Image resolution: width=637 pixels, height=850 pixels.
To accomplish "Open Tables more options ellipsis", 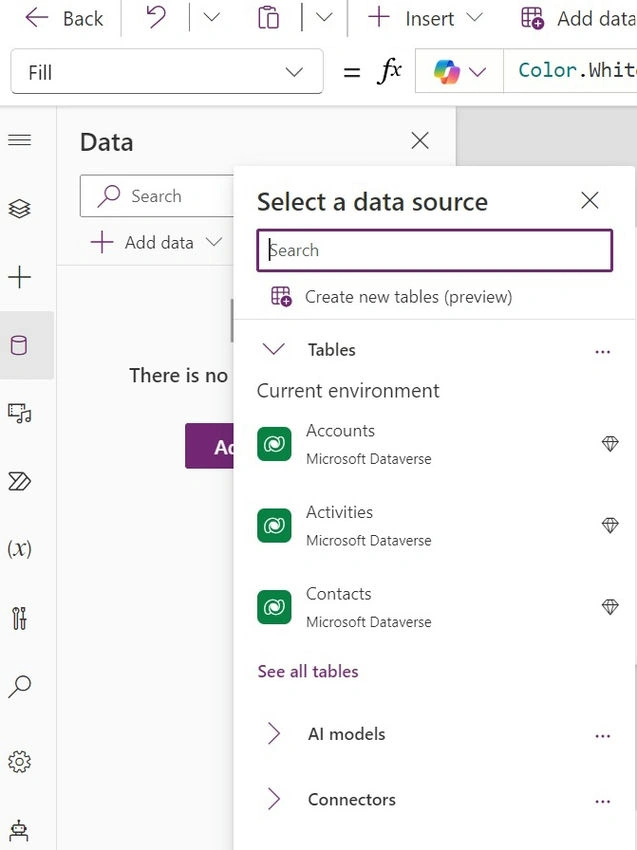I will [x=602, y=352].
